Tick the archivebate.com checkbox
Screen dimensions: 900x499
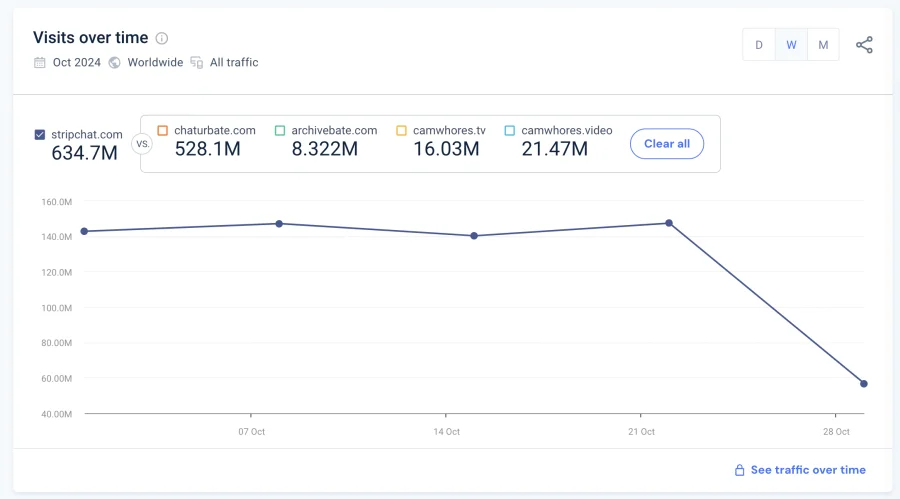[280, 130]
